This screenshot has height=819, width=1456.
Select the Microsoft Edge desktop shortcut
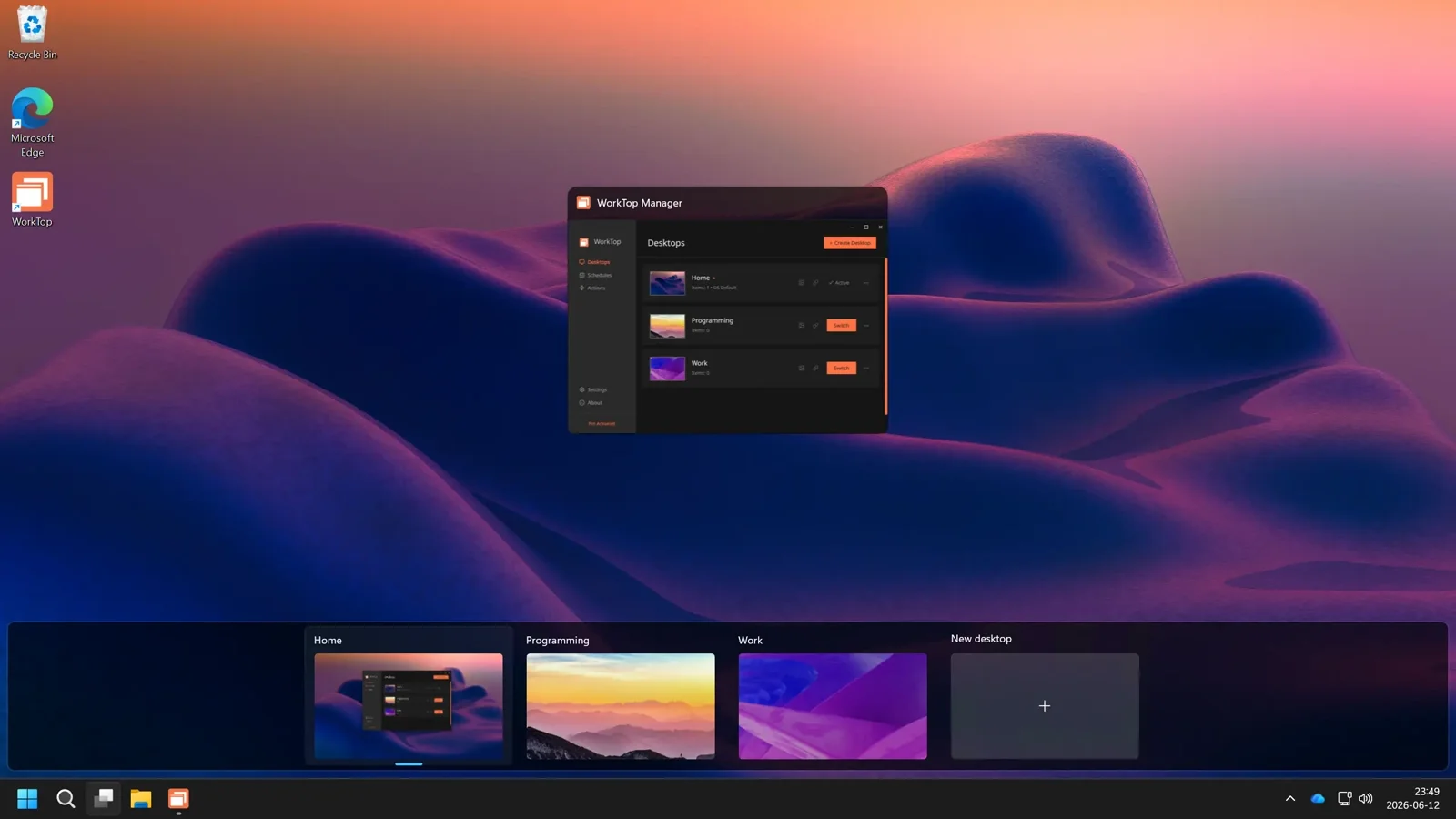(32, 123)
